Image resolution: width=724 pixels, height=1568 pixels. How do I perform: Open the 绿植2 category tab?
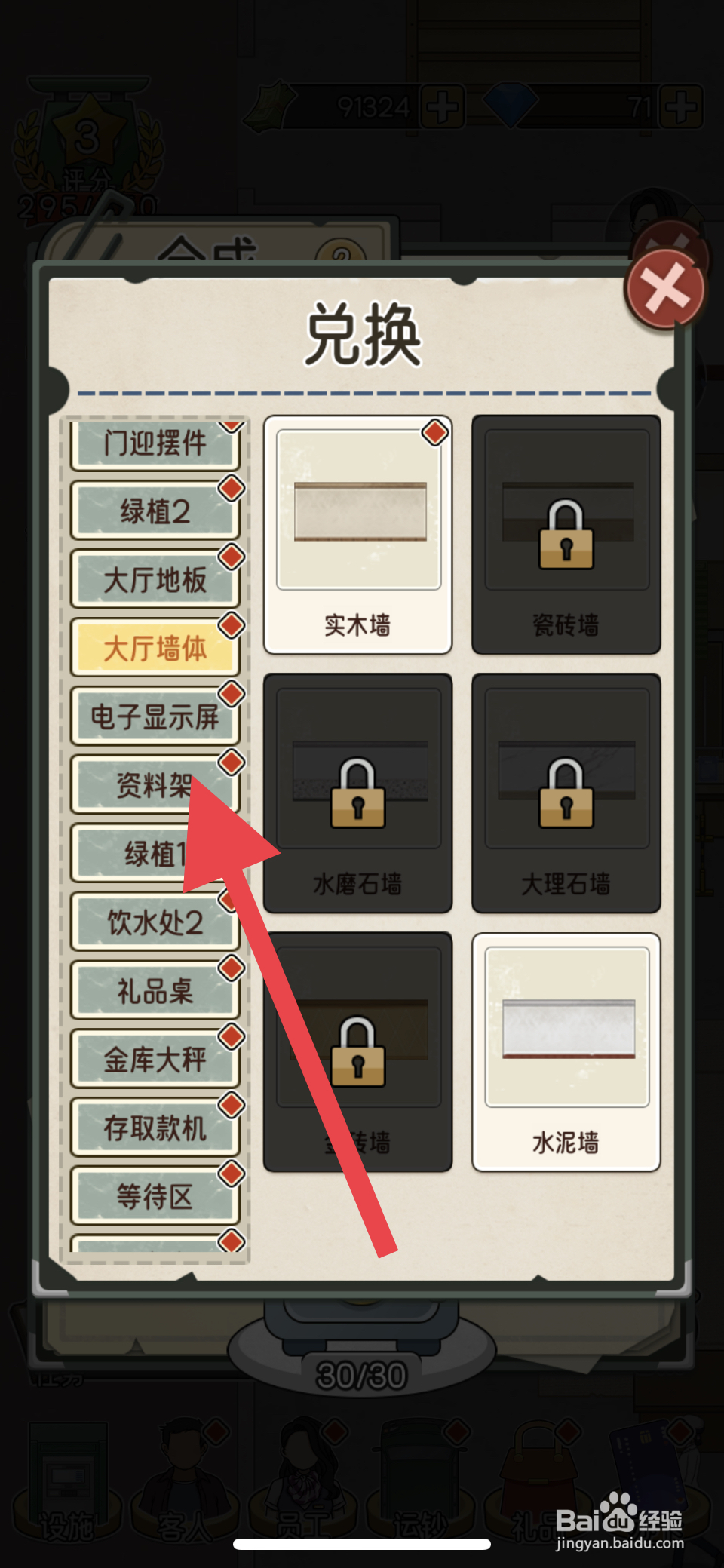155,511
